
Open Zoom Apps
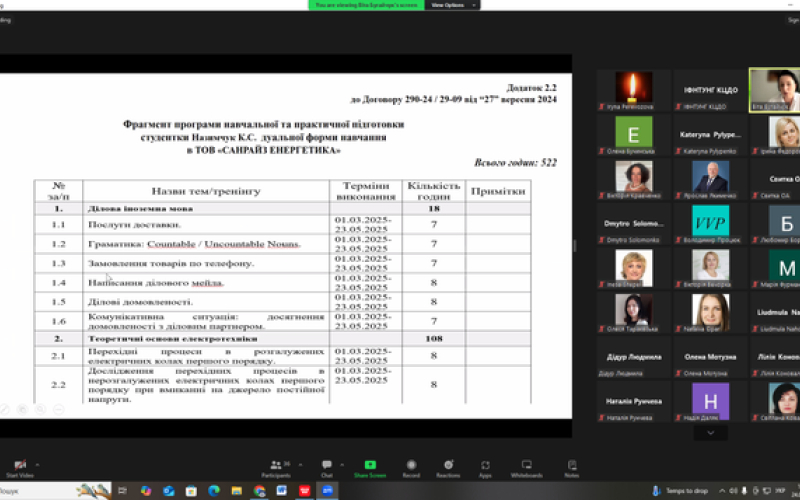[x=485, y=468]
